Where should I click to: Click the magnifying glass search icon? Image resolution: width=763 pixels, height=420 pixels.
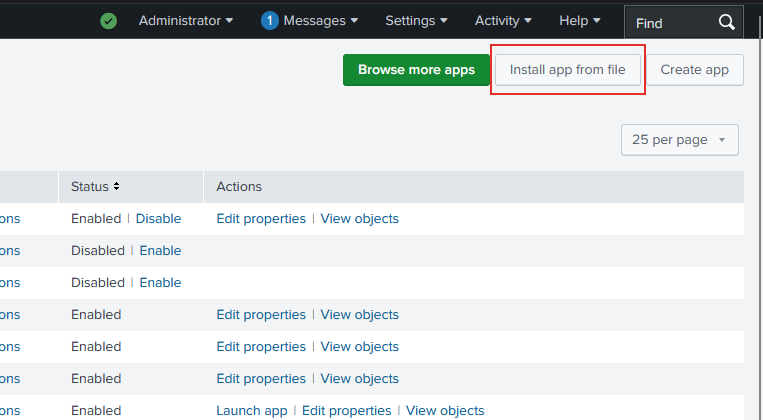727,22
